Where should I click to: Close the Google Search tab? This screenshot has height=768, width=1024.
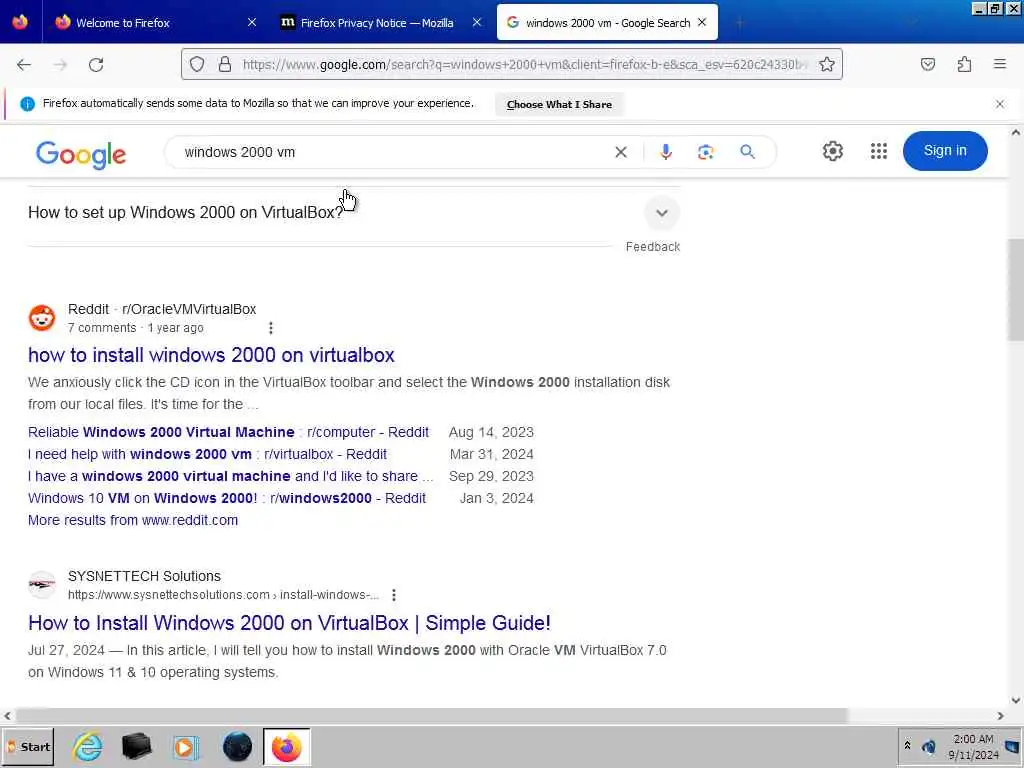(x=702, y=22)
